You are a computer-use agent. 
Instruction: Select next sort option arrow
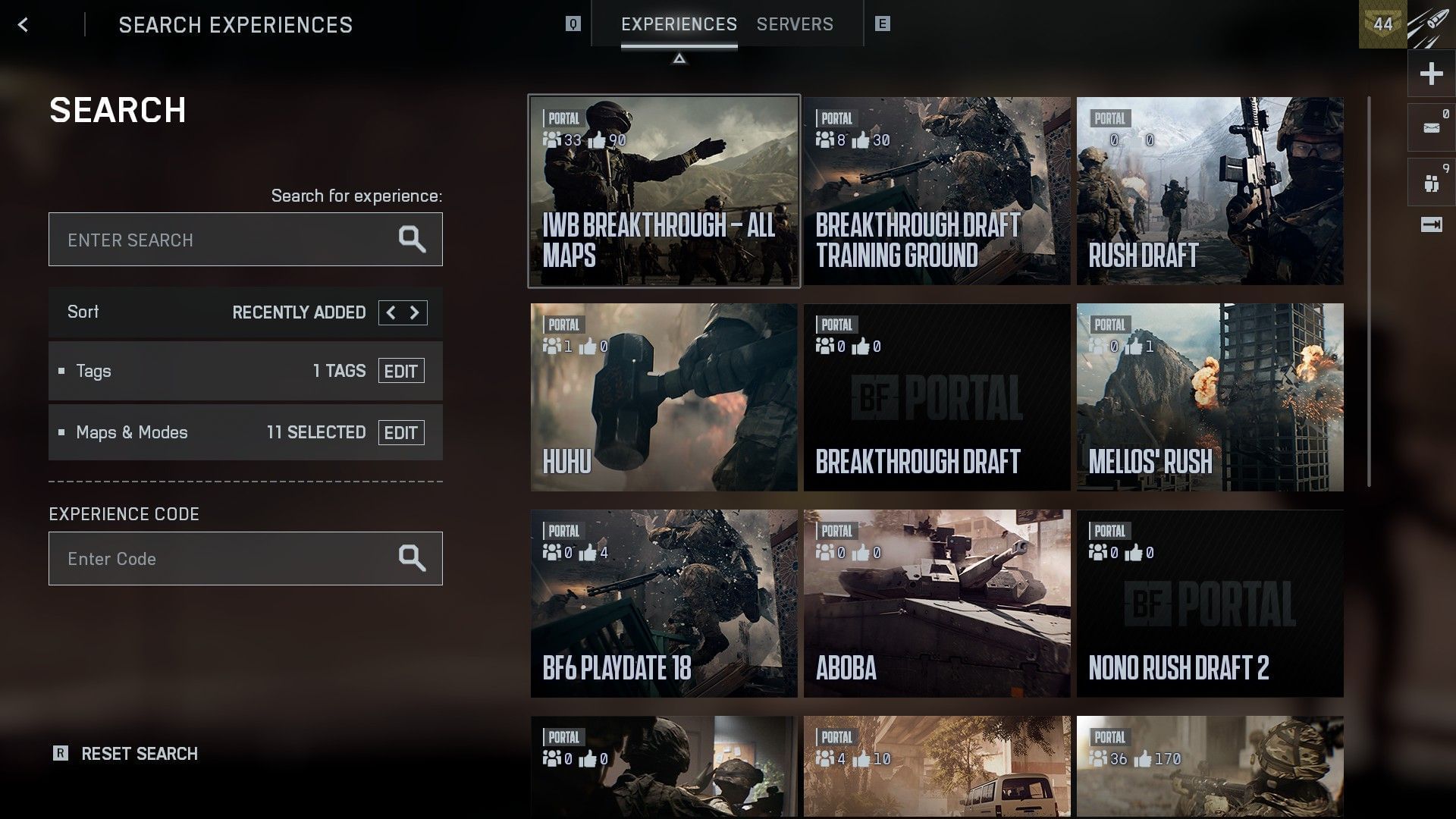(x=415, y=312)
